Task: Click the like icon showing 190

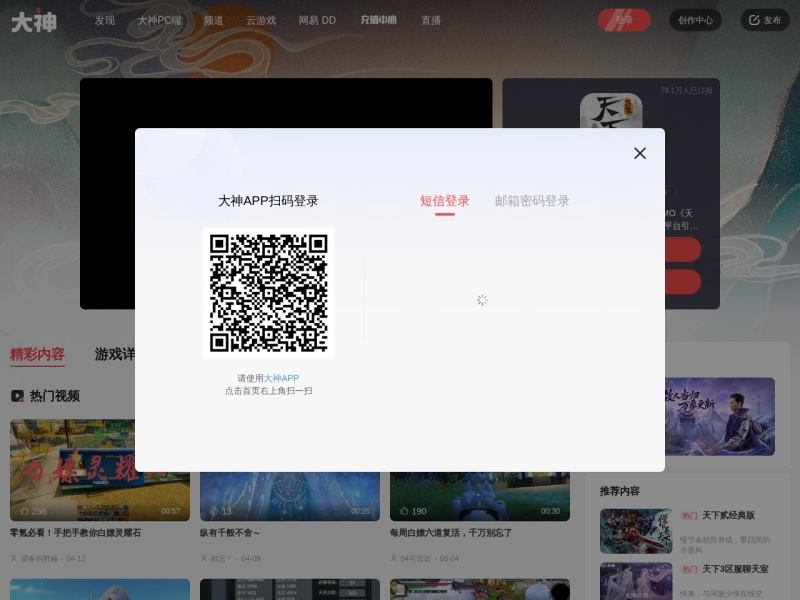Action: pyautogui.click(x=405, y=511)
